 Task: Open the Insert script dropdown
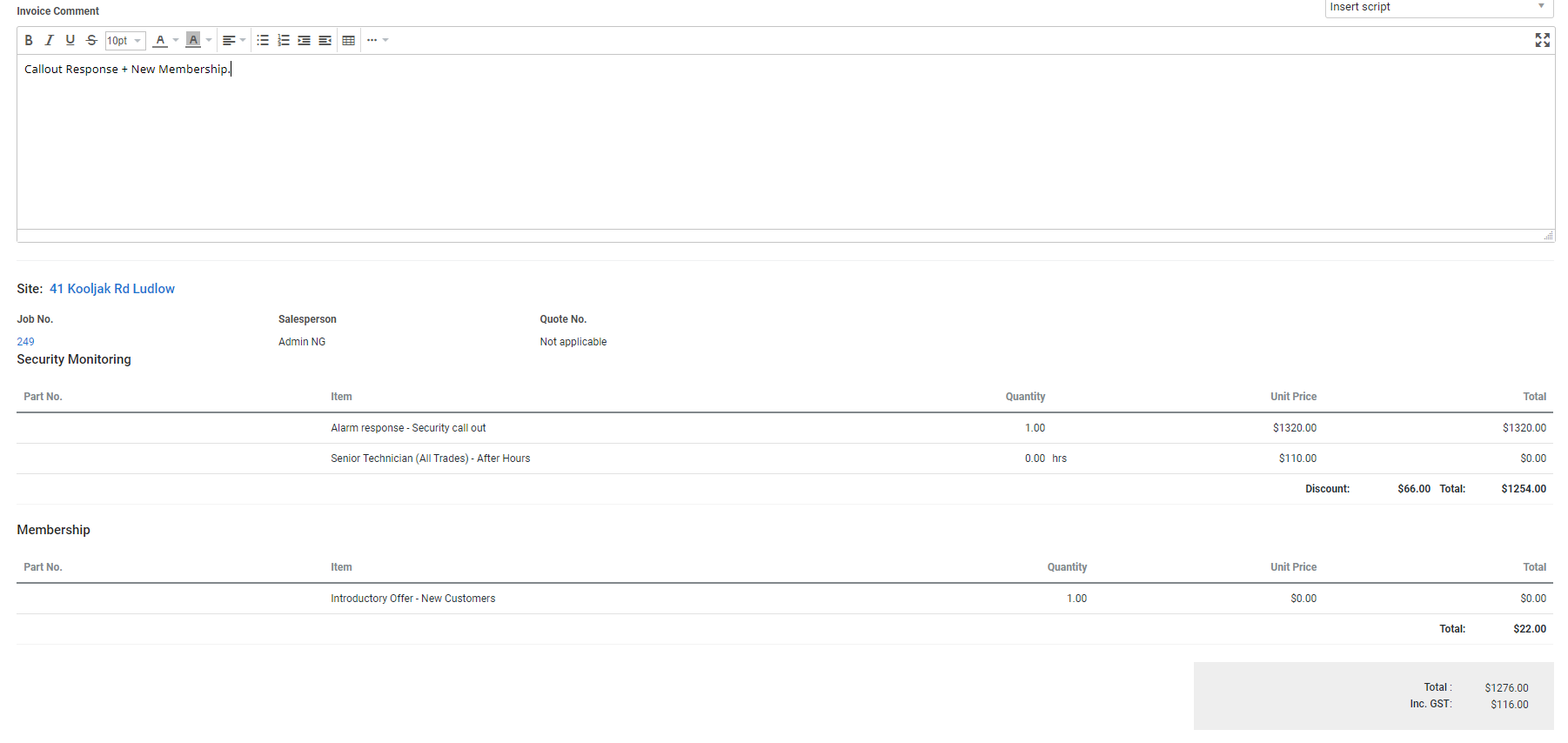pyautogui.click(x=1439, y=7)
